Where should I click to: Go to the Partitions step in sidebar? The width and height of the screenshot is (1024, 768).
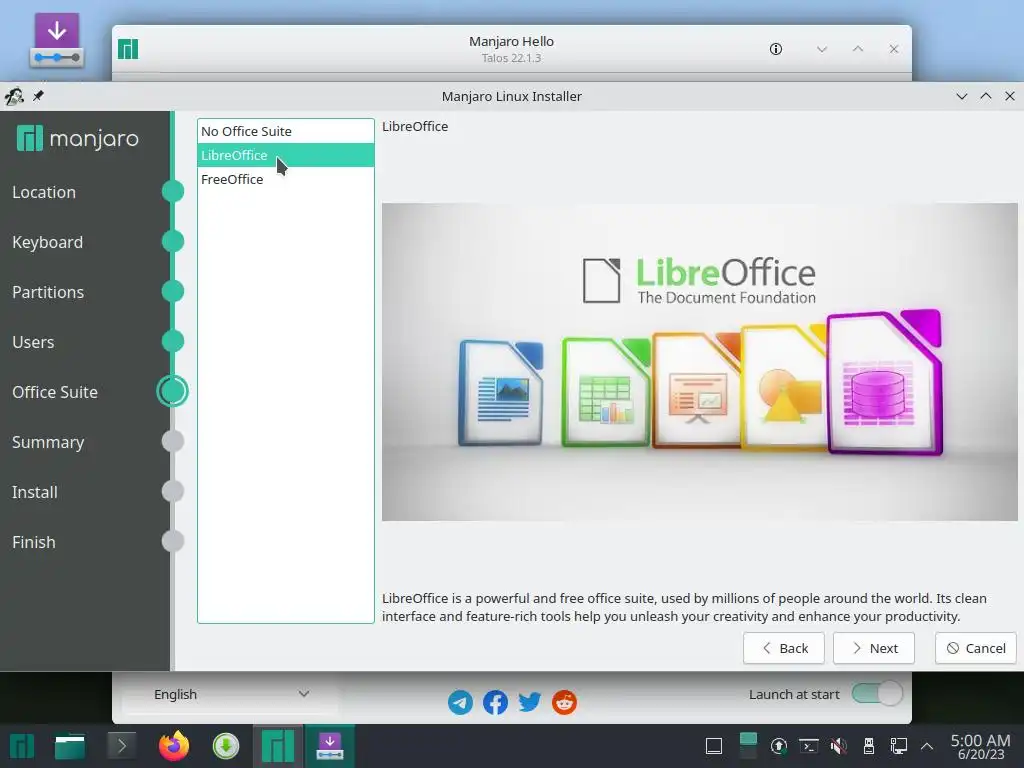point(48,292)
